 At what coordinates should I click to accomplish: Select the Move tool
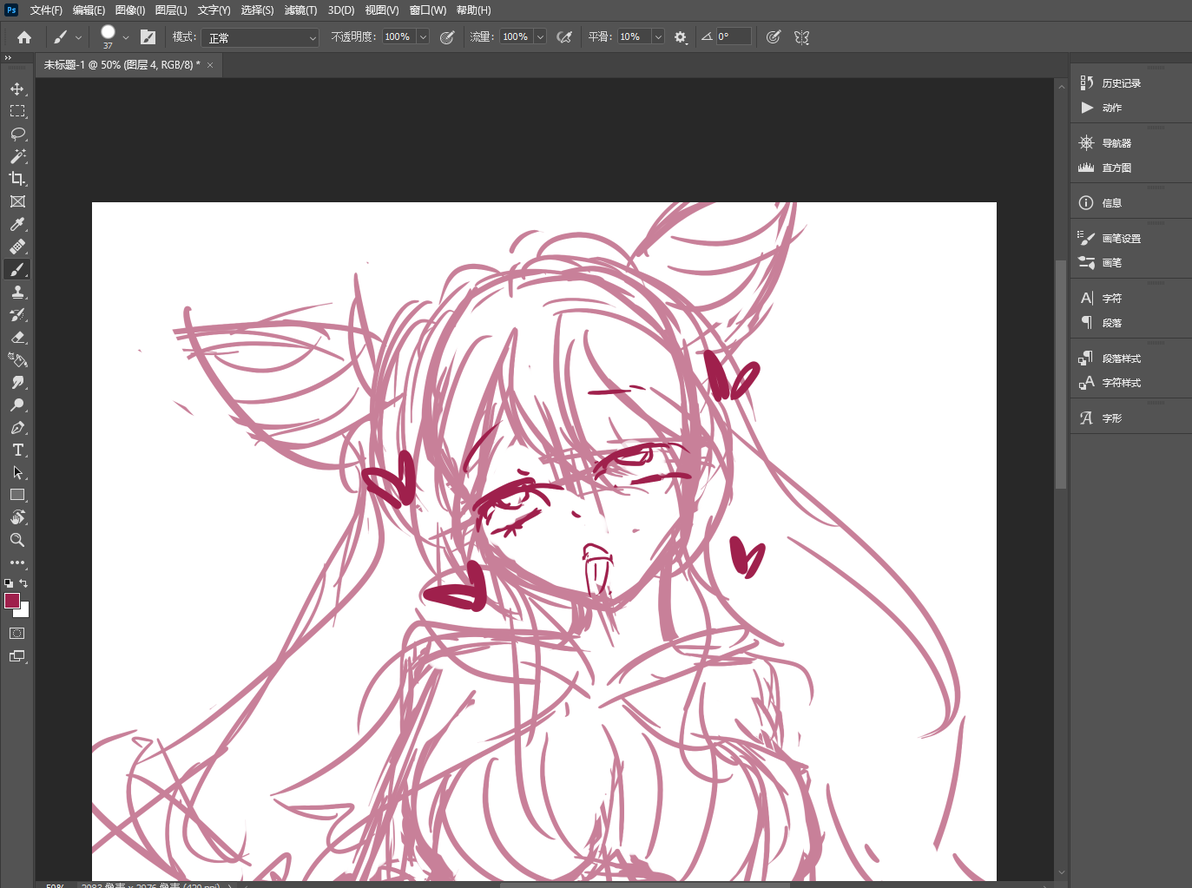click(x=17, y=89)
